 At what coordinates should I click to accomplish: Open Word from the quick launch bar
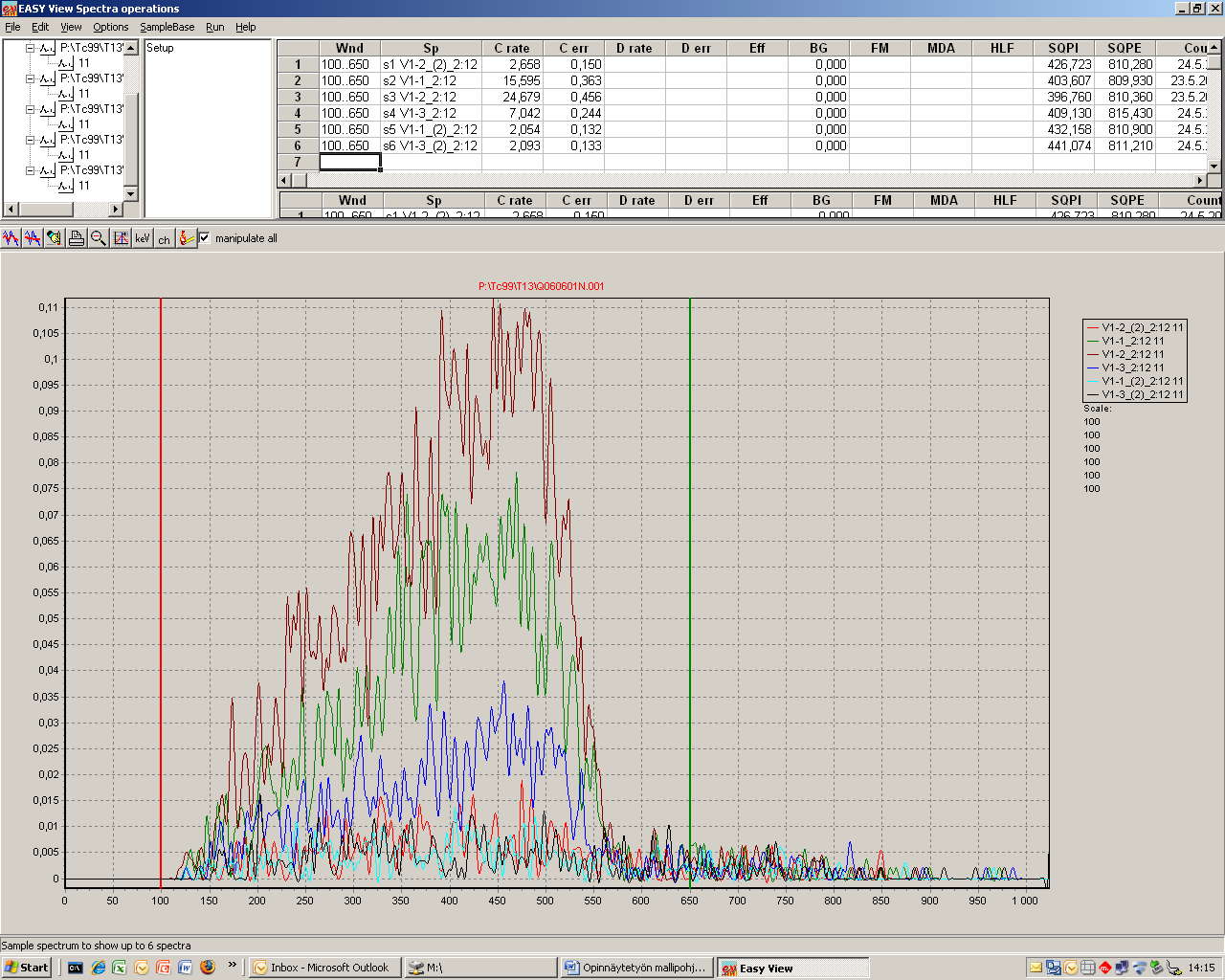point(186,968)
